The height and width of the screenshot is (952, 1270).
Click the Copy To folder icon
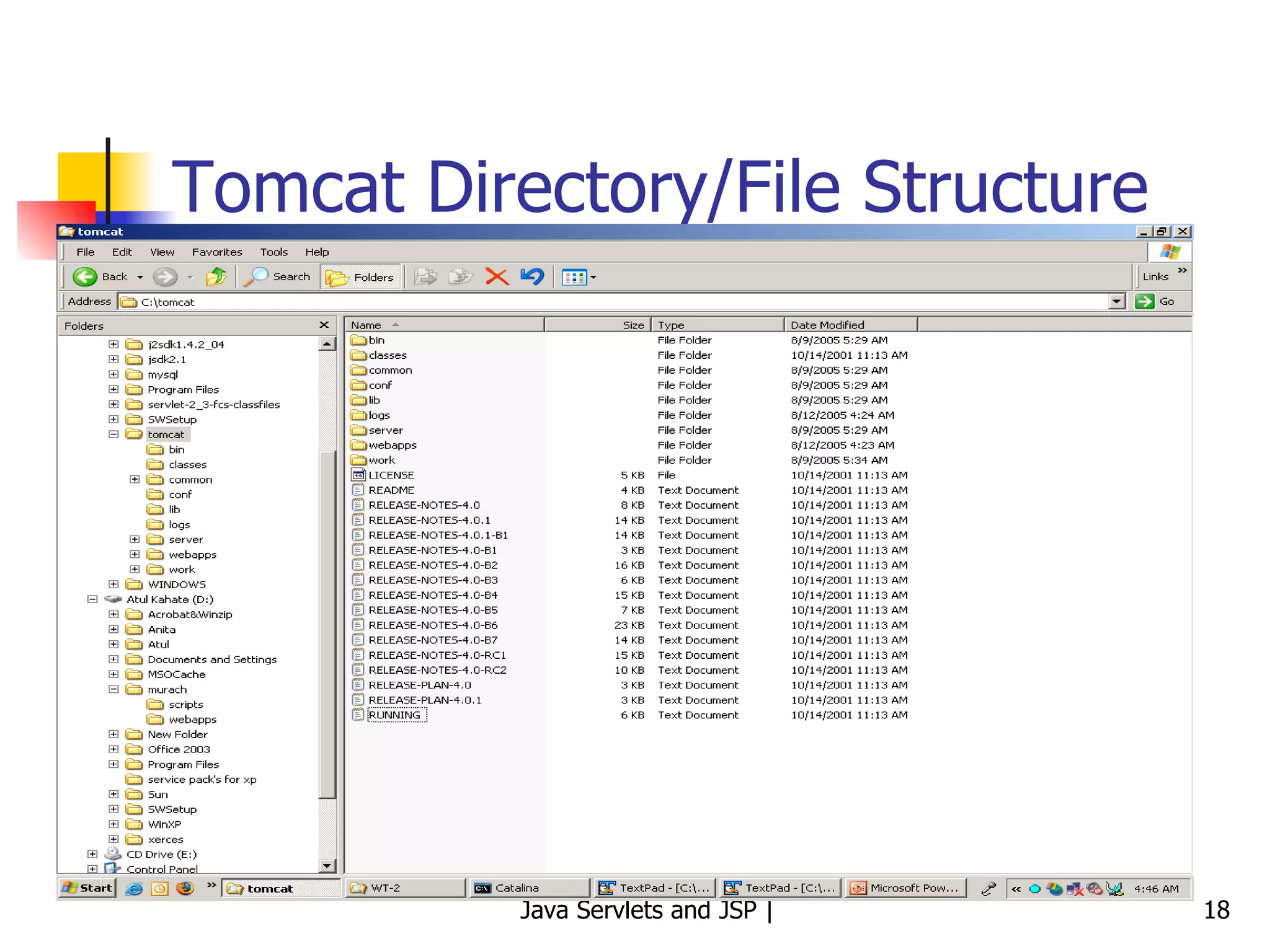click(461, 276)
